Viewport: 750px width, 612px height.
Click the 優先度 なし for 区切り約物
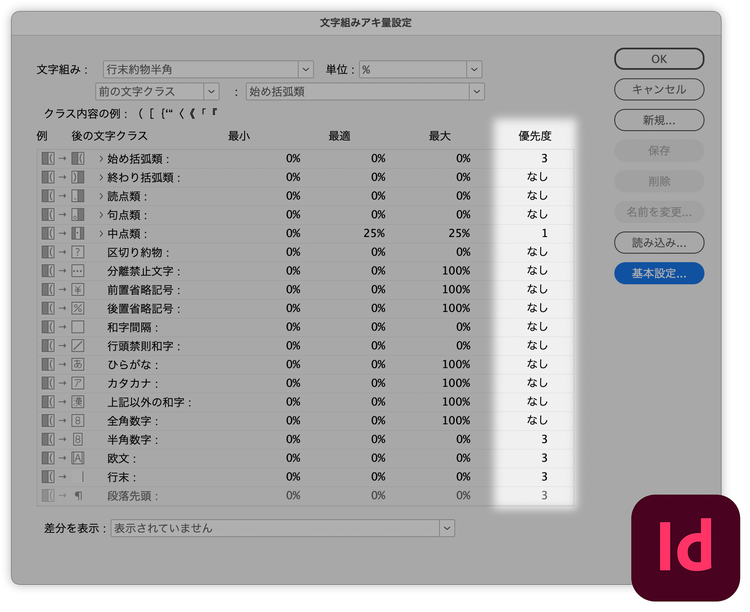point(537,252)
